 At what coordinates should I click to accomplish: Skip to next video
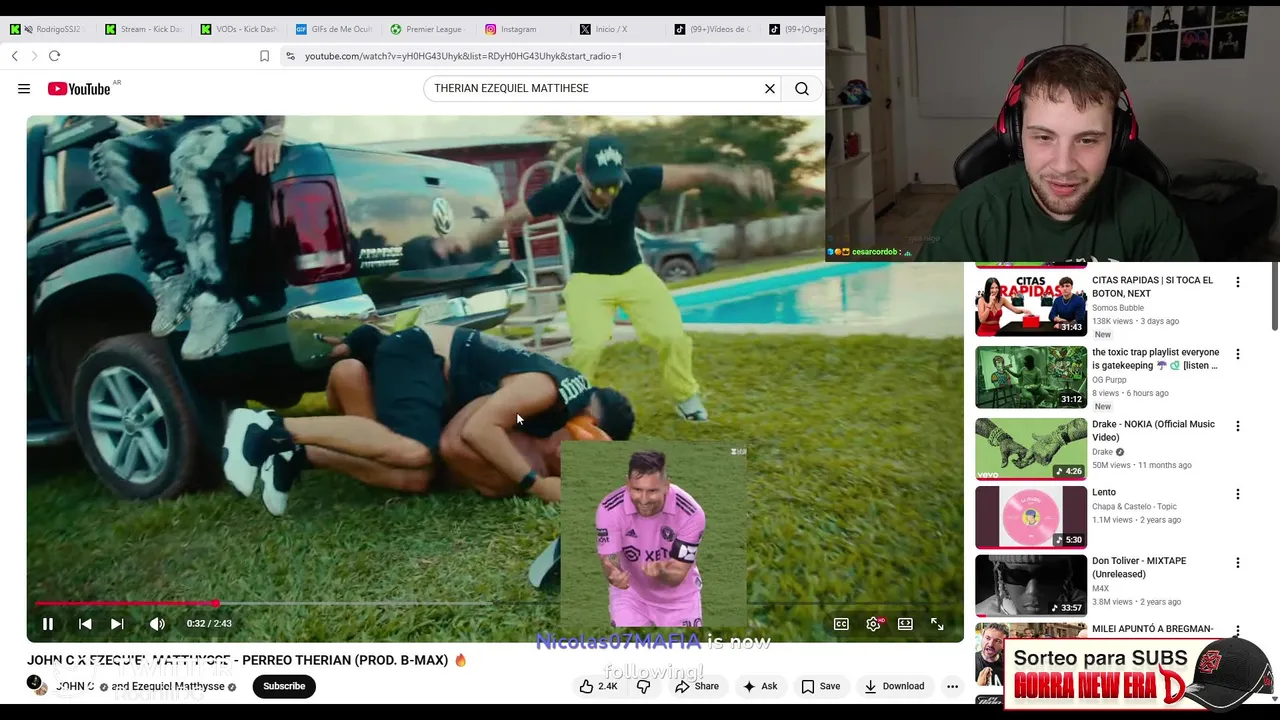coord(117,624)
